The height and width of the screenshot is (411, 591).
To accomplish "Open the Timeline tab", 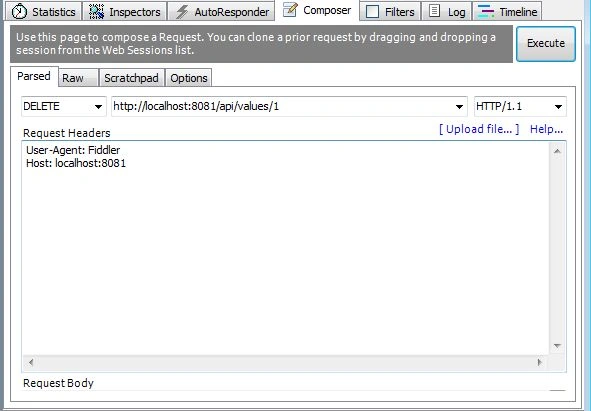I will coord(507,12).
